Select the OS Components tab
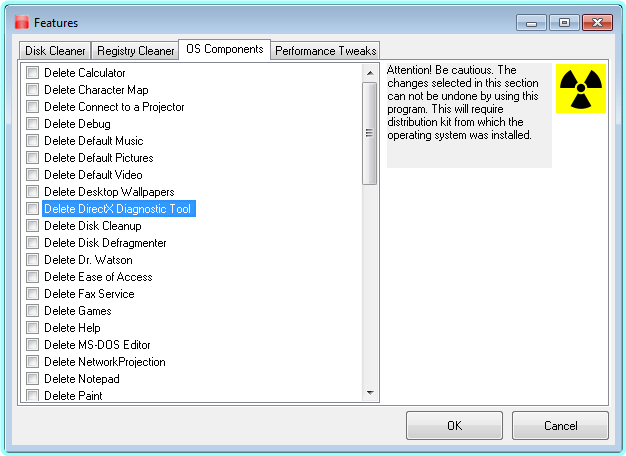 pos(225,49)
